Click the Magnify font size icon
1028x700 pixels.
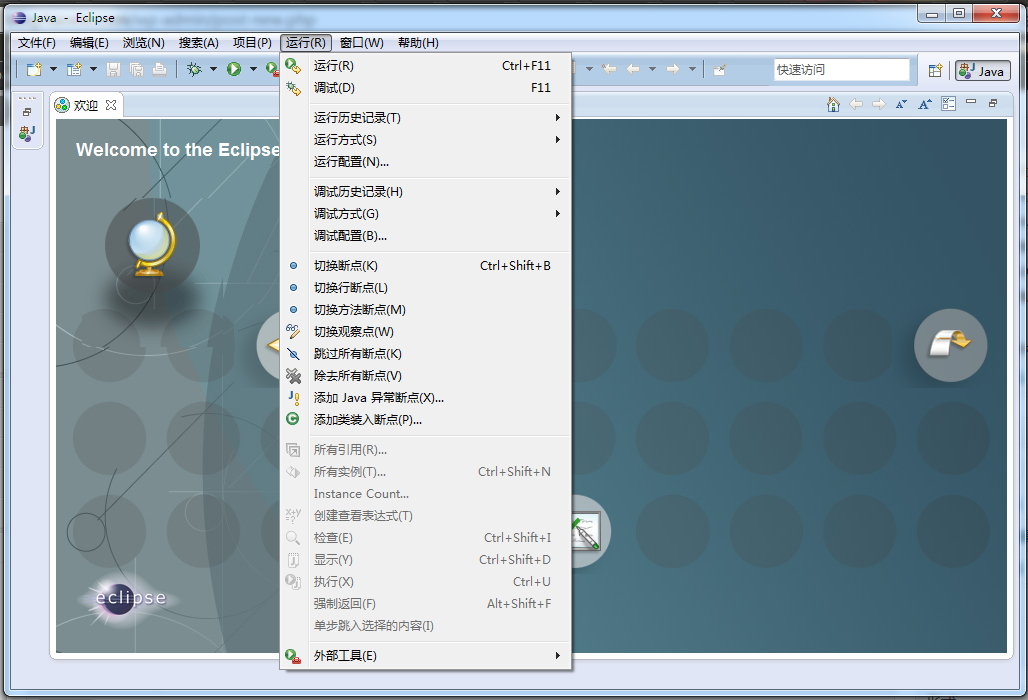tap(925, 104)
